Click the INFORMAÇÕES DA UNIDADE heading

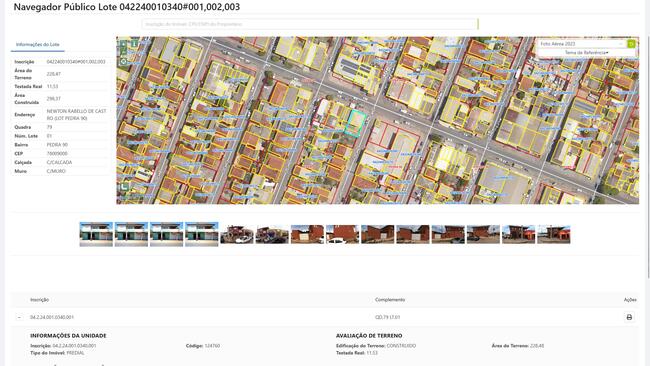[68, 336]
